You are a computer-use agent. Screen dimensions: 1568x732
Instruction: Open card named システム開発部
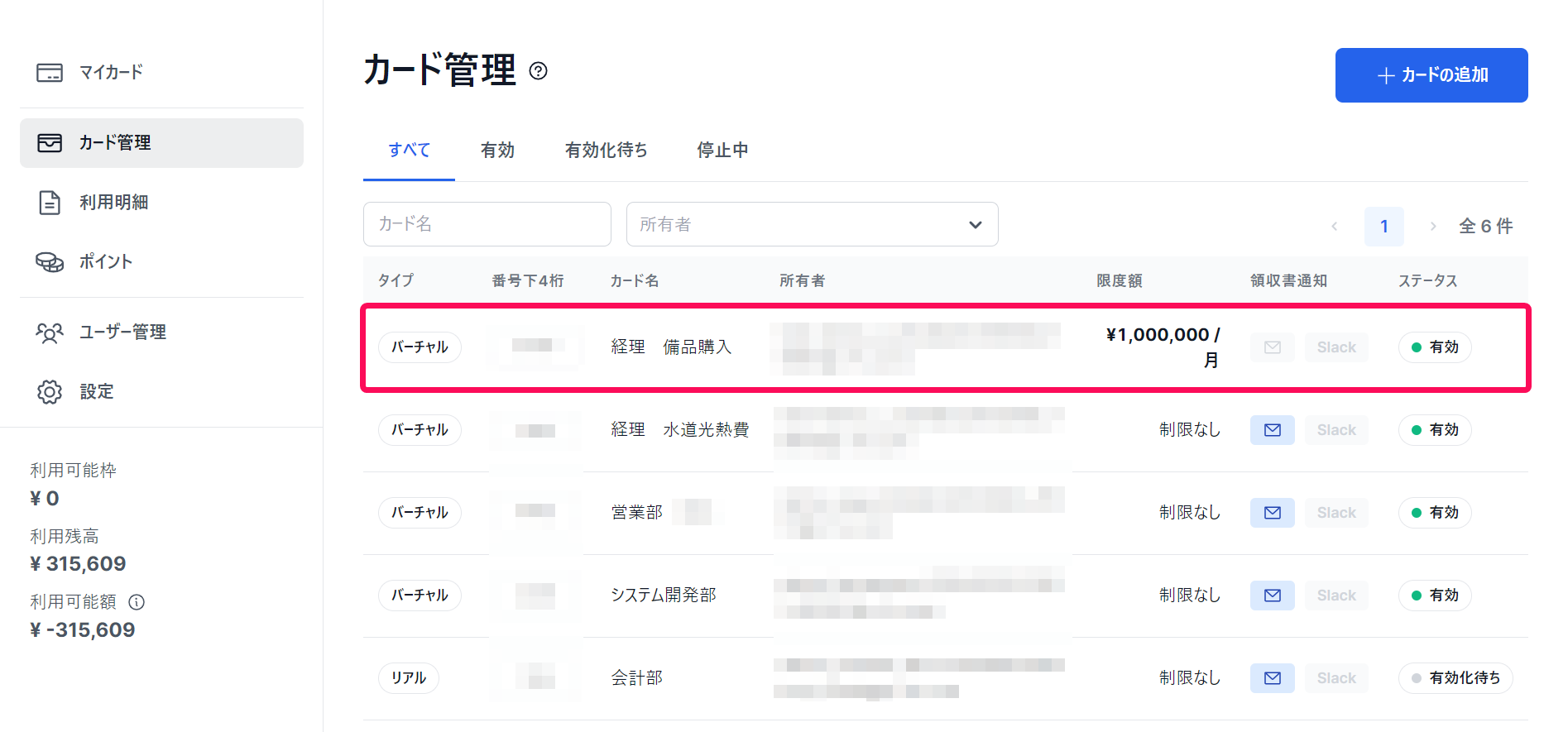[x=664, y=596]
